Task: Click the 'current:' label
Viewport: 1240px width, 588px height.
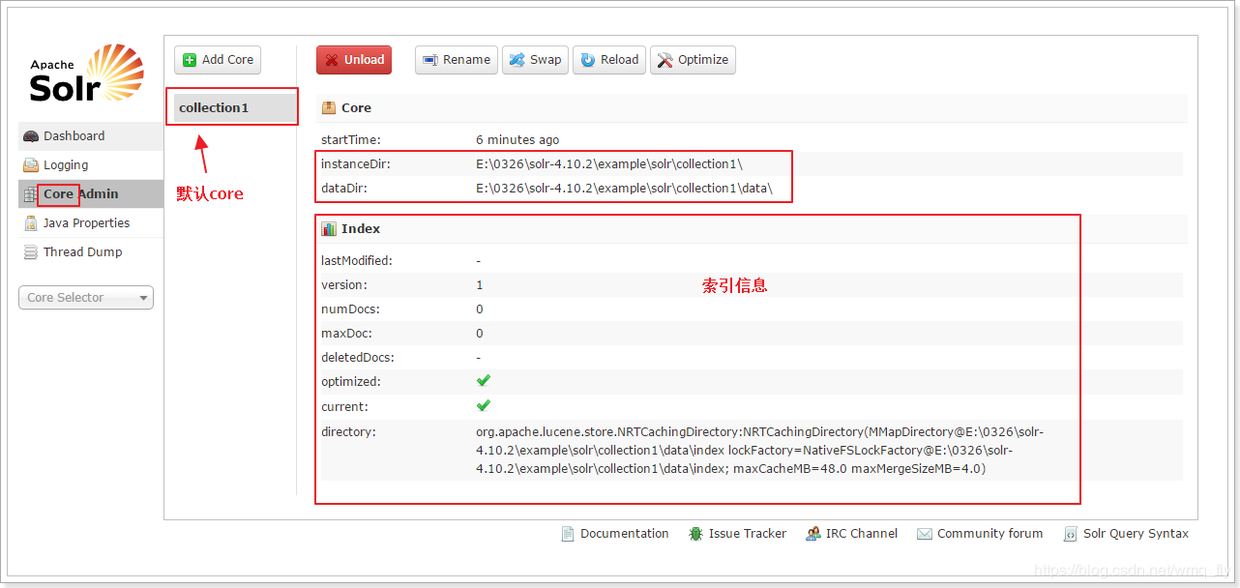Action: point(345,407)
